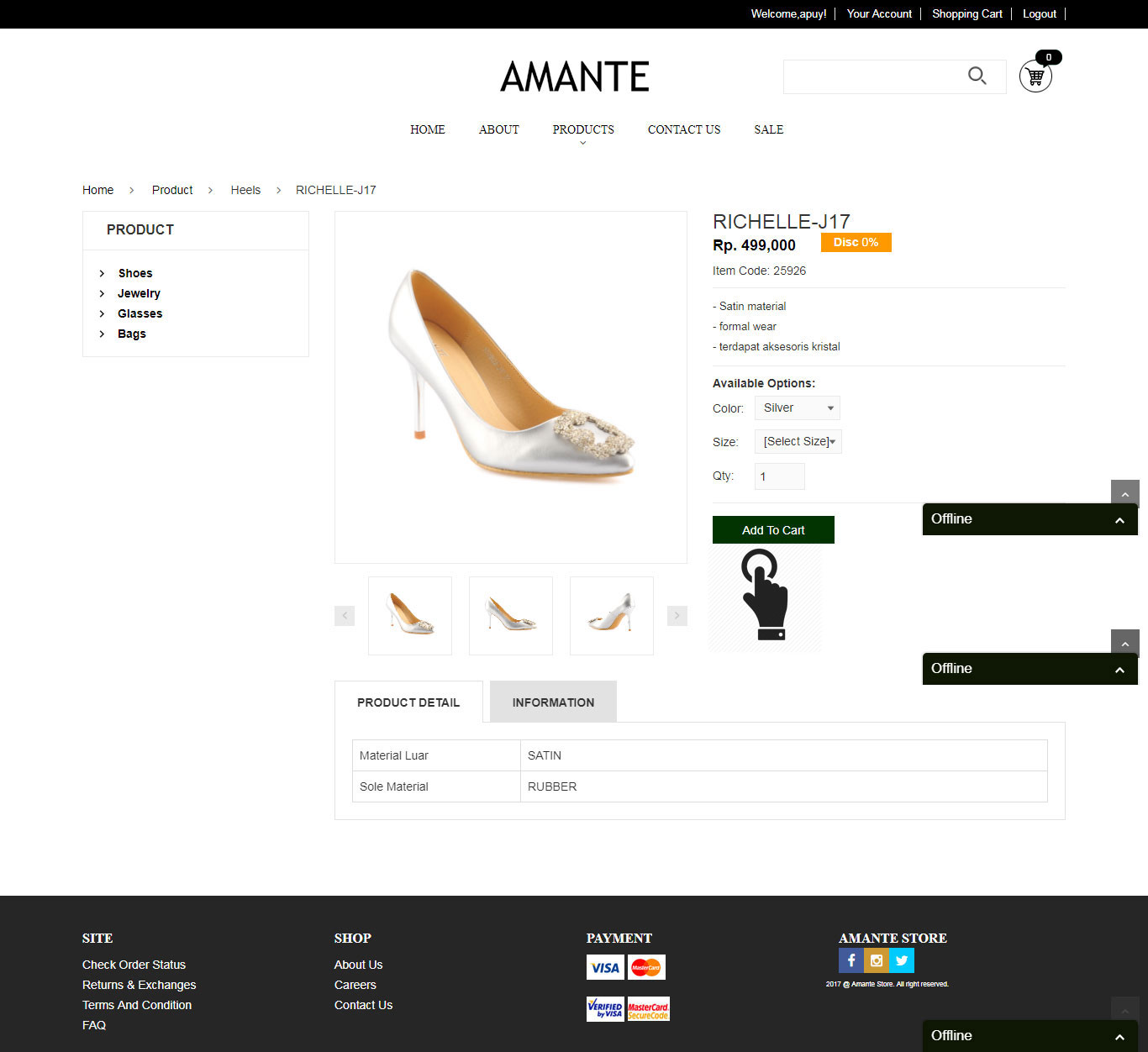The height and width of the screenshot is (1052, 1148).
Task: Expand the Bags category arrow
Action: point(102,334)
